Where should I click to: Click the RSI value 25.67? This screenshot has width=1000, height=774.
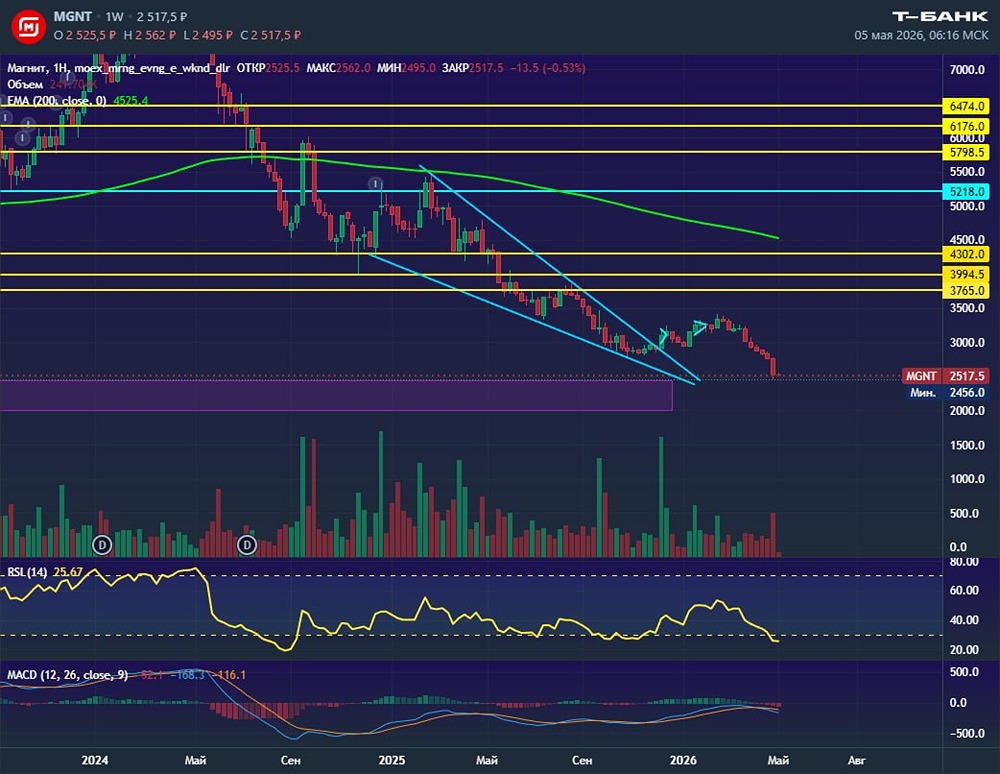pos(68,572)
